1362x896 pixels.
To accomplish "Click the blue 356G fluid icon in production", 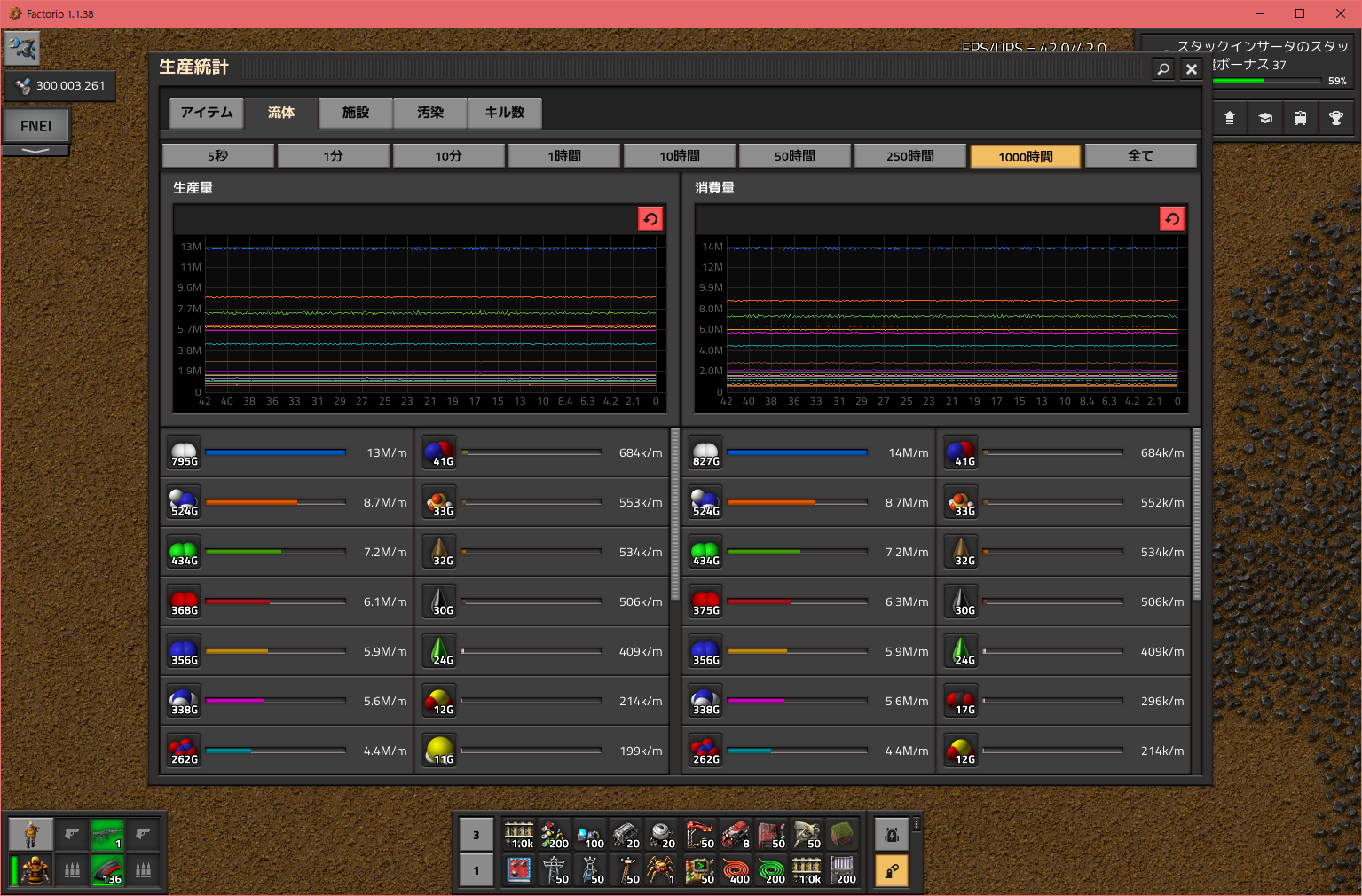I will pyautogui.click(x=185, y=651).
